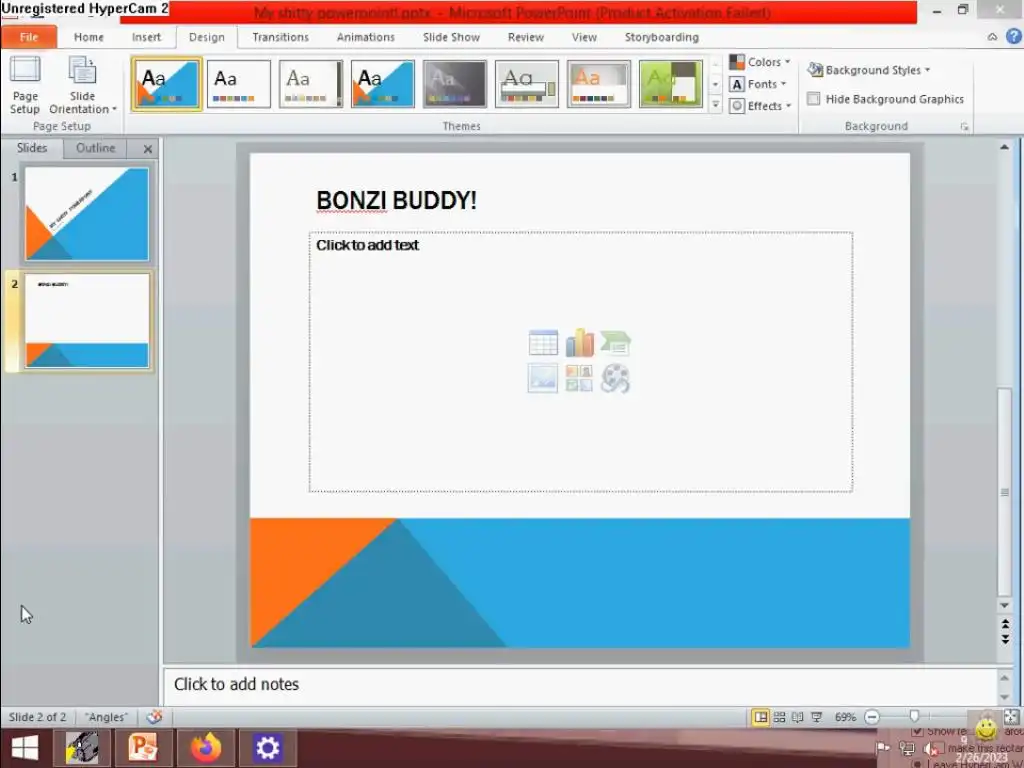The height and width of the screenshot is (768, 1024).
Task: Open the Review tab
Action: coord(526,37)
